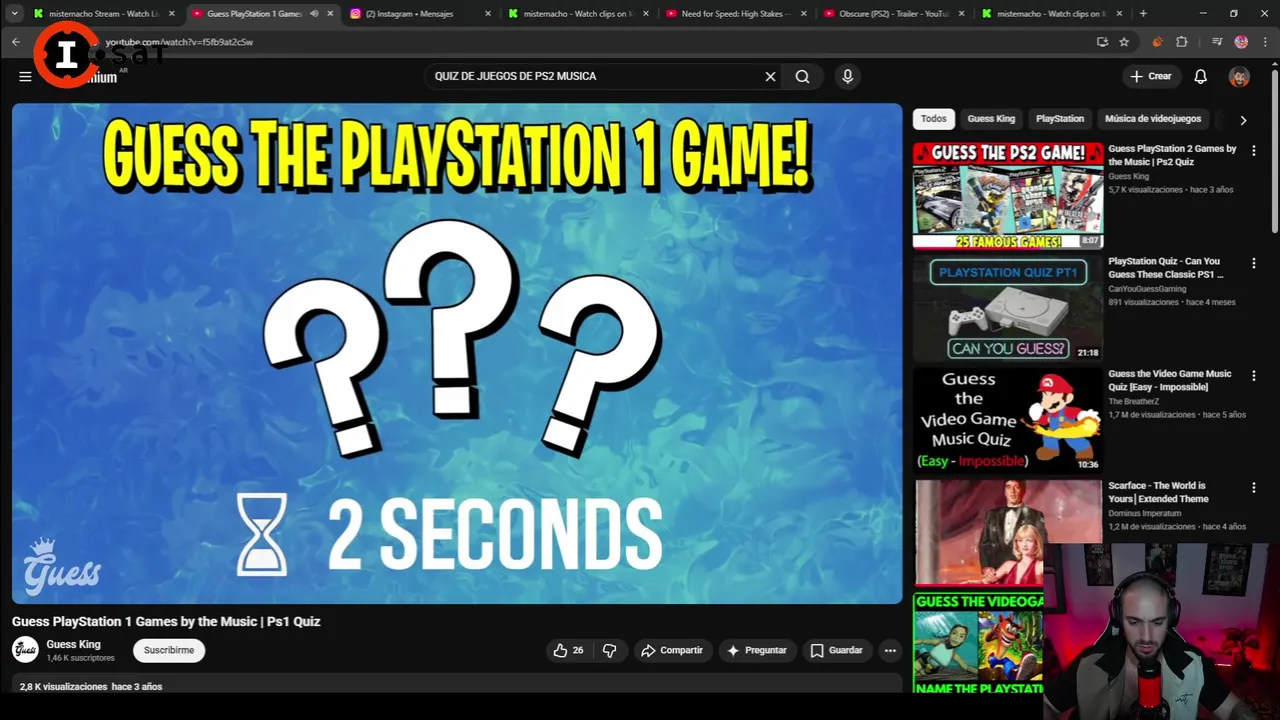Open Guess the Video Game Music Quiz thumbnail
Viewport: 1280px width, 720px height.
click(x=1008, y=420)
